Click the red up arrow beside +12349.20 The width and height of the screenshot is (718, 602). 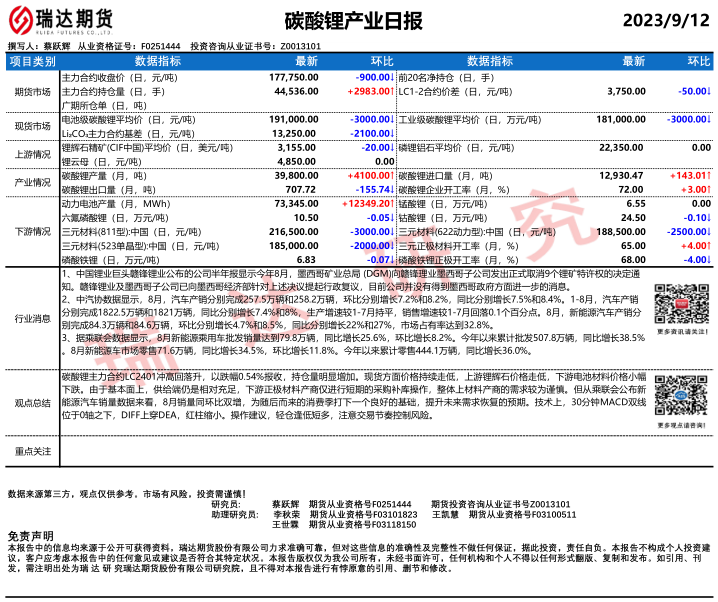pos(392,203)
